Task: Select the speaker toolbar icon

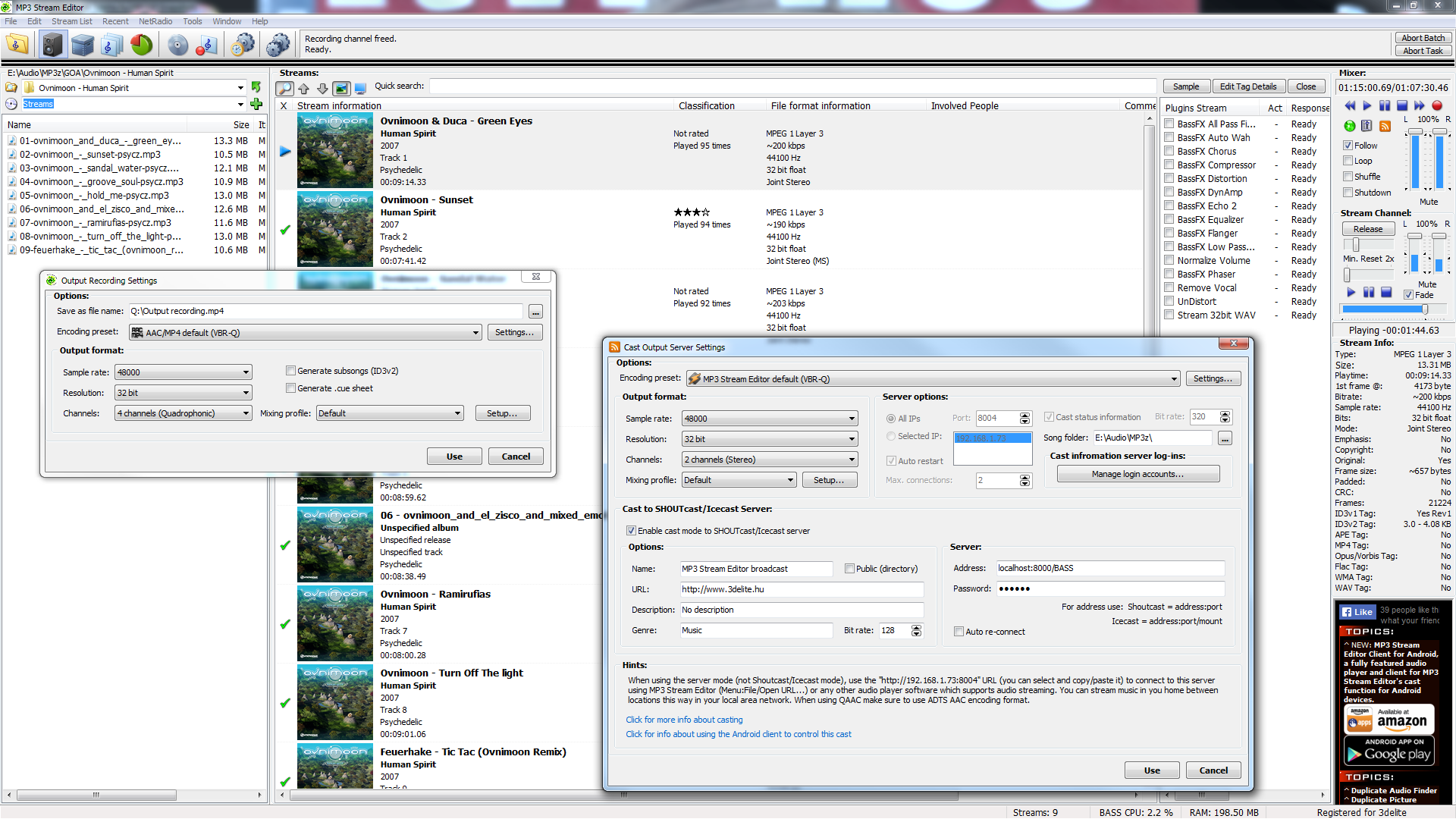Action: click(53, 44)
